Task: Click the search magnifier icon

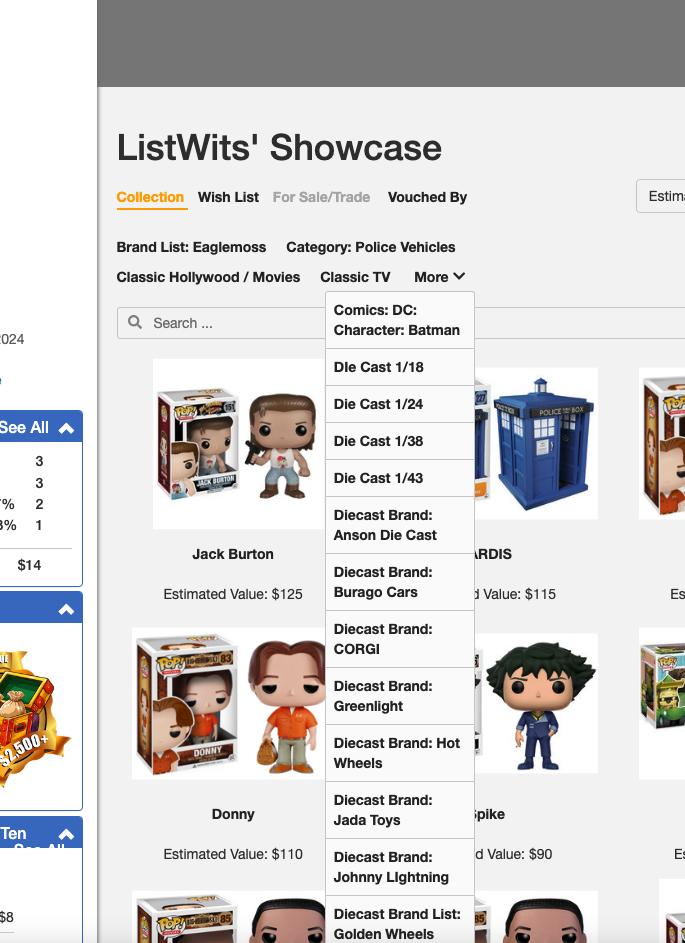Action: [x=135, y=322]
